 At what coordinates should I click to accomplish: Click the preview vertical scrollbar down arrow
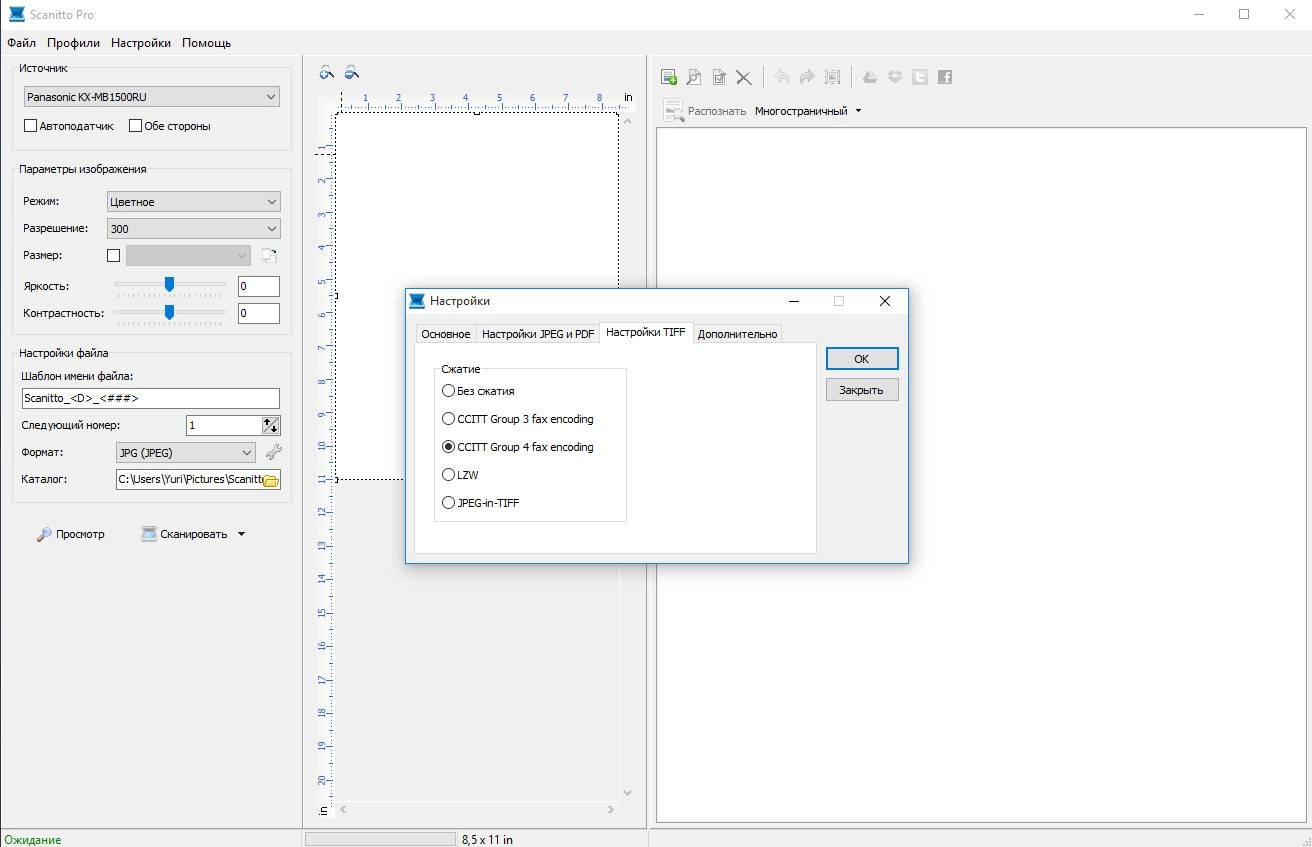pos(627,792)
